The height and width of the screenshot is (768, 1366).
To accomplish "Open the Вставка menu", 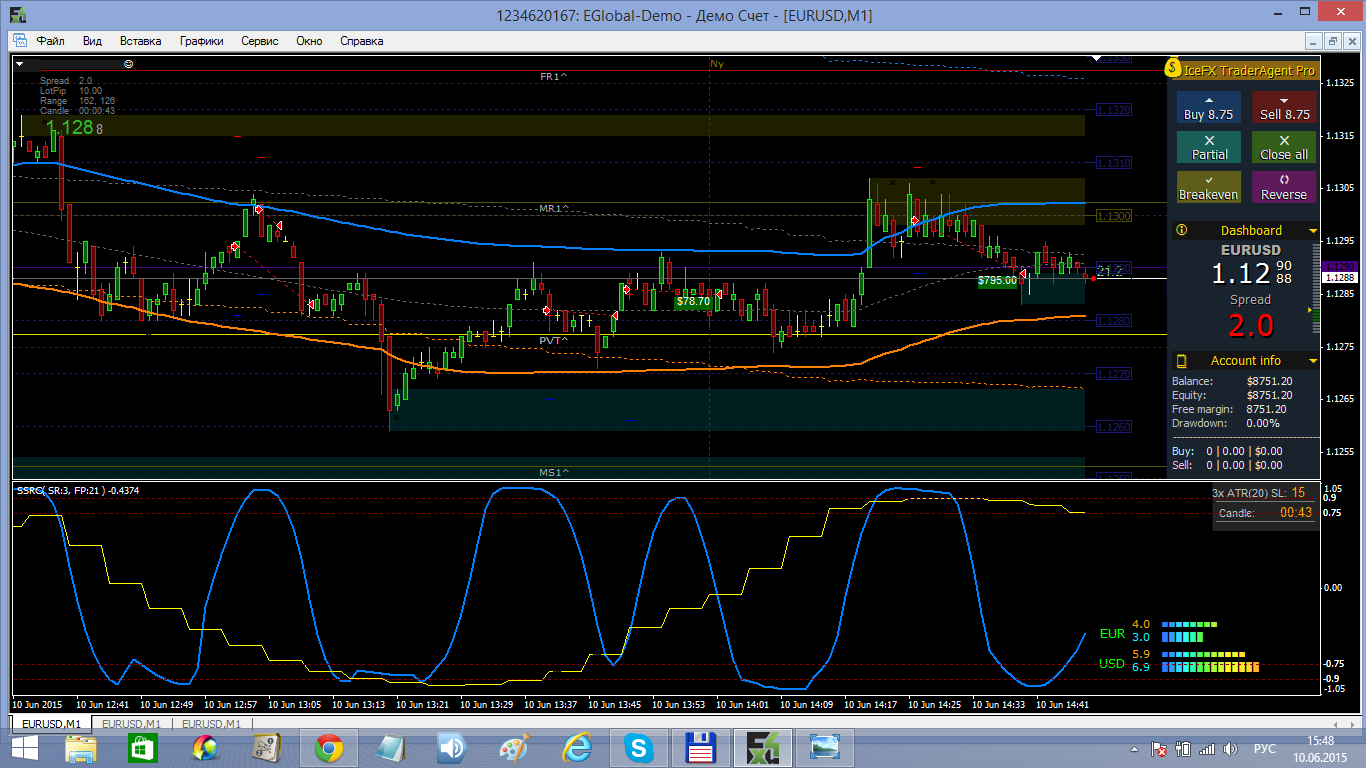I will pos(140,41).
